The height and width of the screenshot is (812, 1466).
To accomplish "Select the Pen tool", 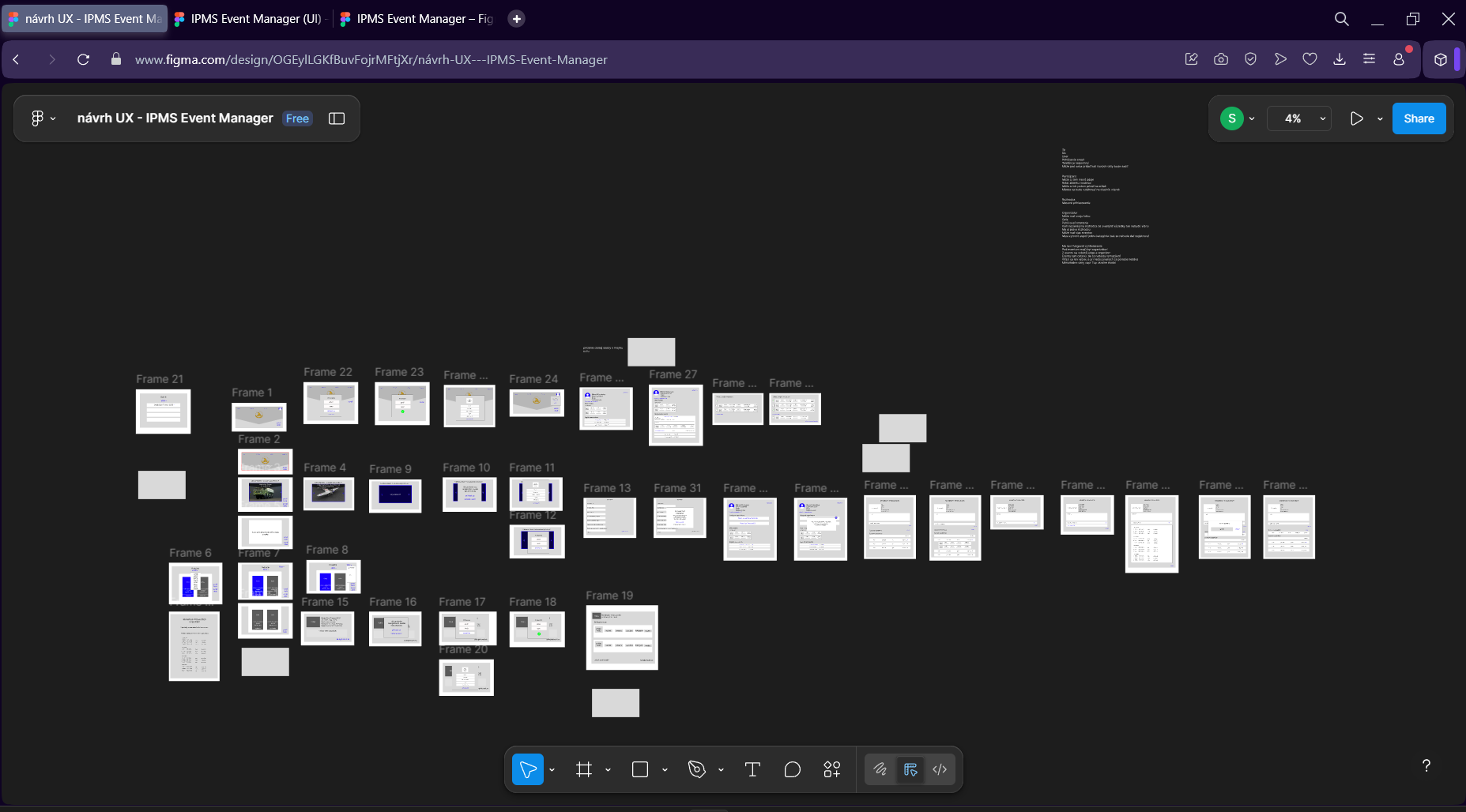I will click(696, 769).
